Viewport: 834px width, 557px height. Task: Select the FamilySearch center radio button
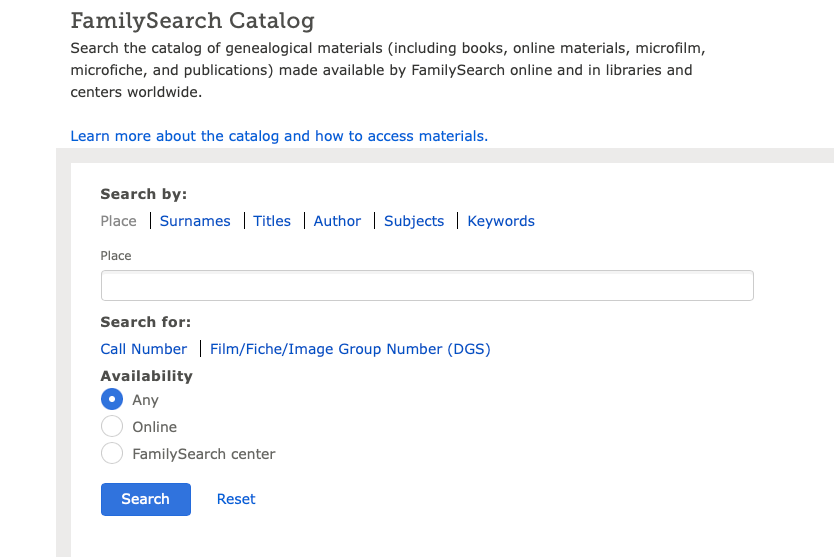pyautogui.click(x=114, y=454)
